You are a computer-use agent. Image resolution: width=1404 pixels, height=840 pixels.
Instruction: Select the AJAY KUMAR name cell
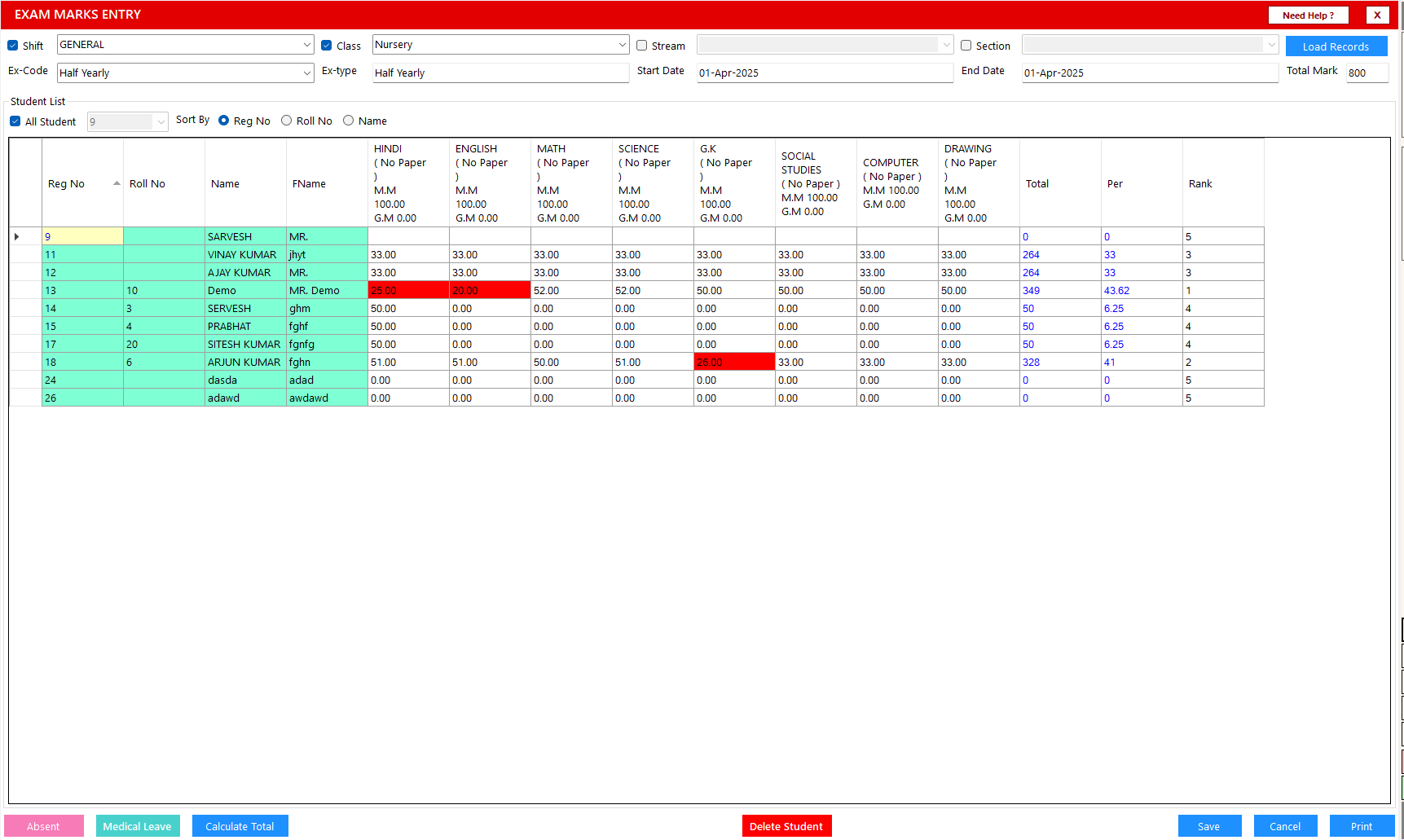pos(245,272)
